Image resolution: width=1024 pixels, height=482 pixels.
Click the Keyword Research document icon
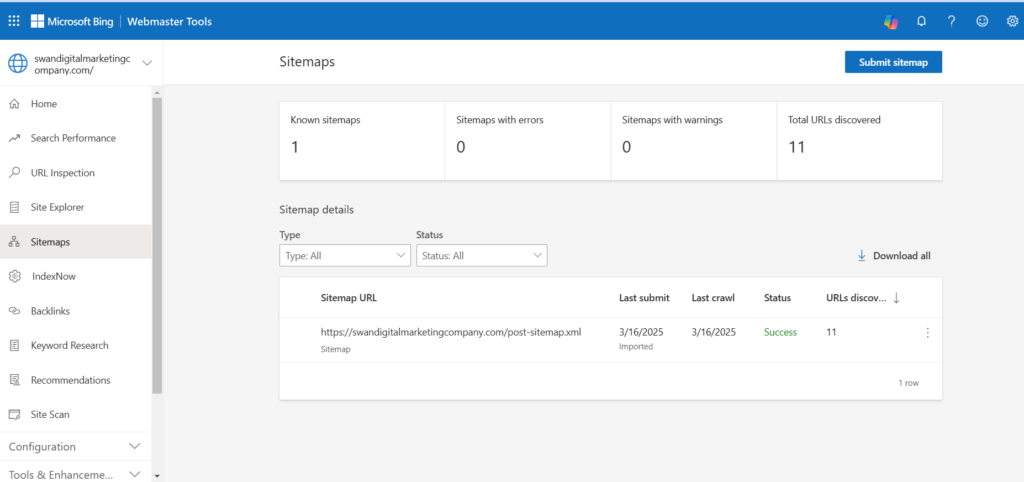click(14, 345)
